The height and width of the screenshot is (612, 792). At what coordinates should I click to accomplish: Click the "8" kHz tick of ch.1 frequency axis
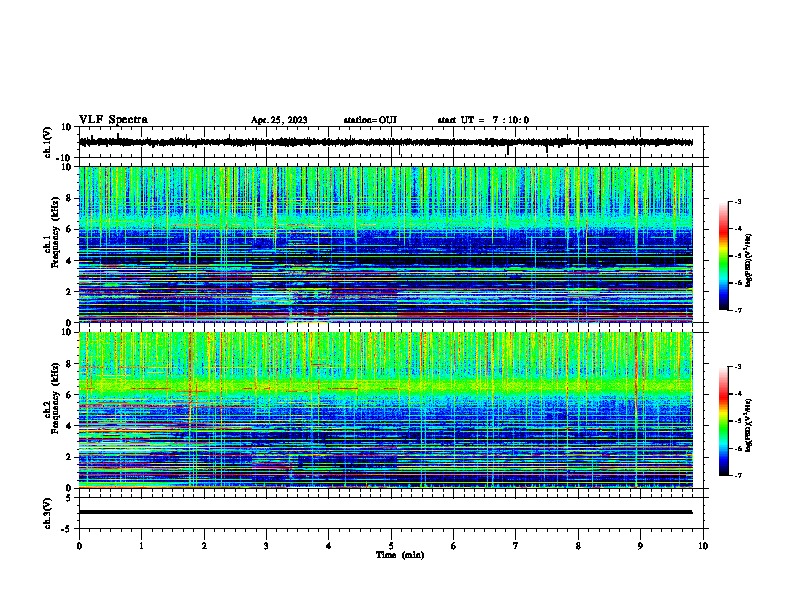(x=69, y=198)
